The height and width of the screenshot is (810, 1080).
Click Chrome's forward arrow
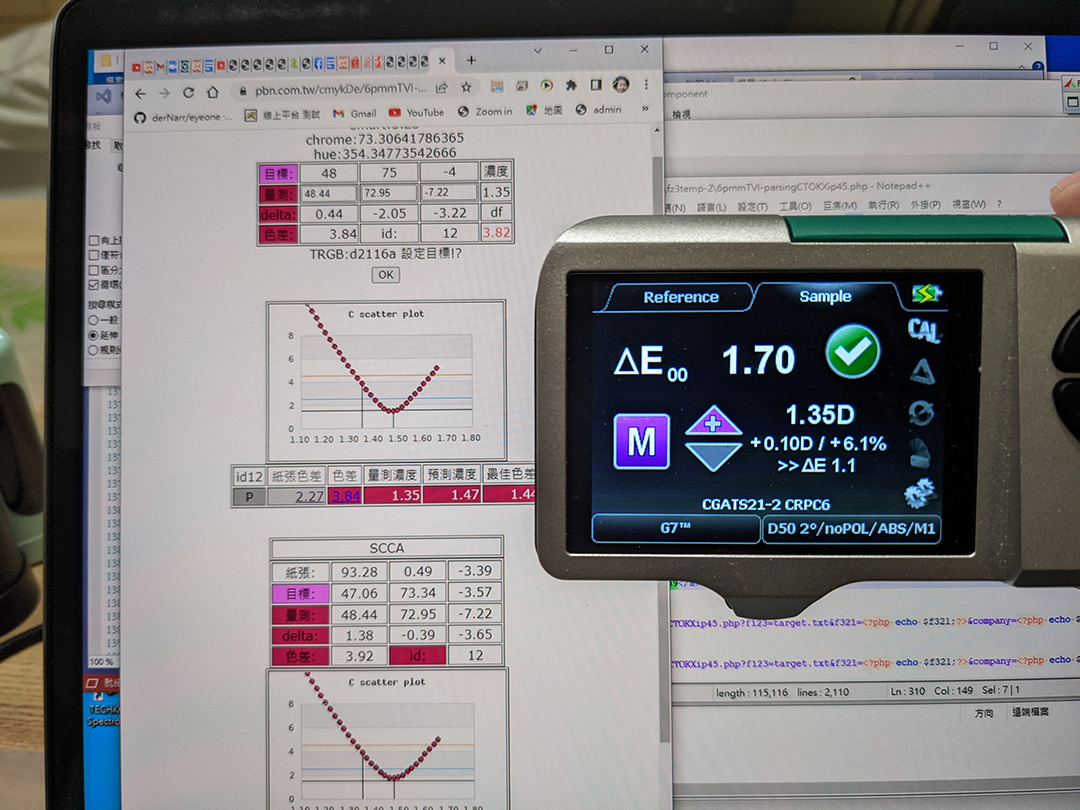[x=164, y=93]
